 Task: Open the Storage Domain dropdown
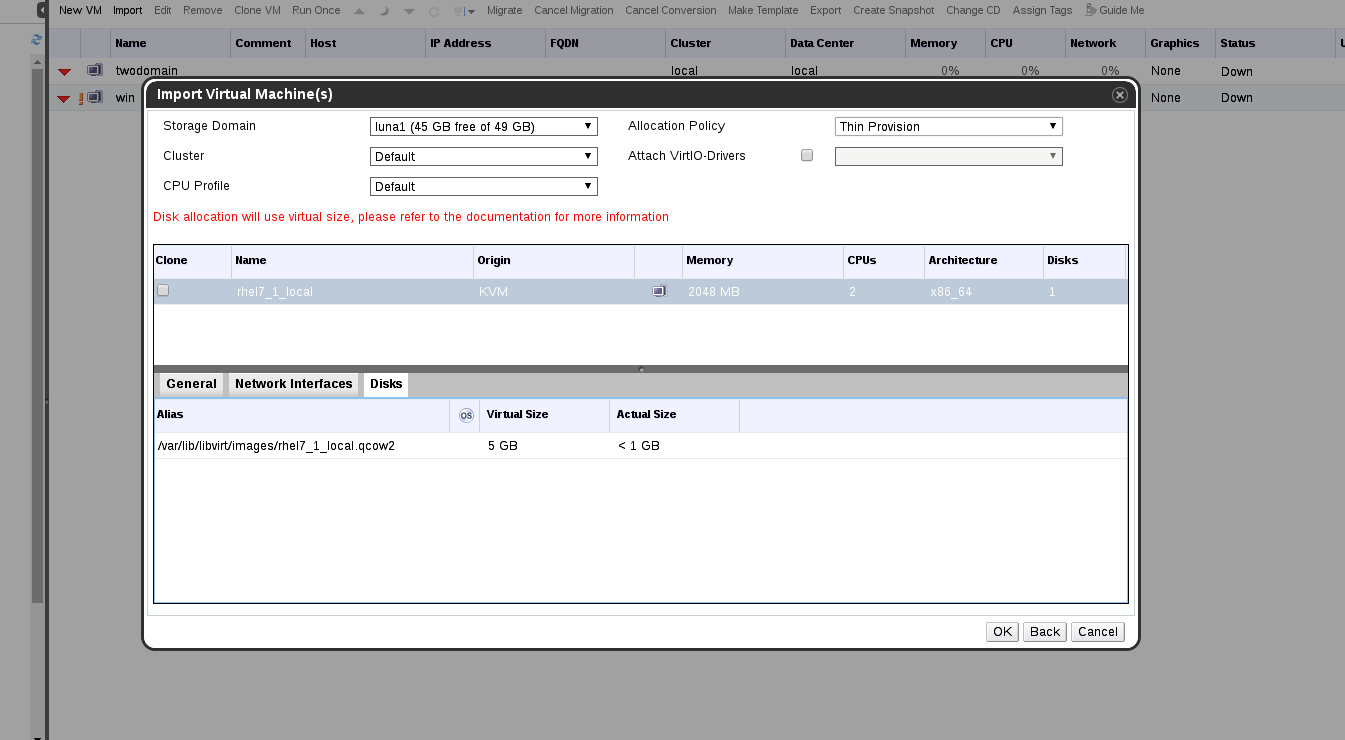tap(484, 127)
